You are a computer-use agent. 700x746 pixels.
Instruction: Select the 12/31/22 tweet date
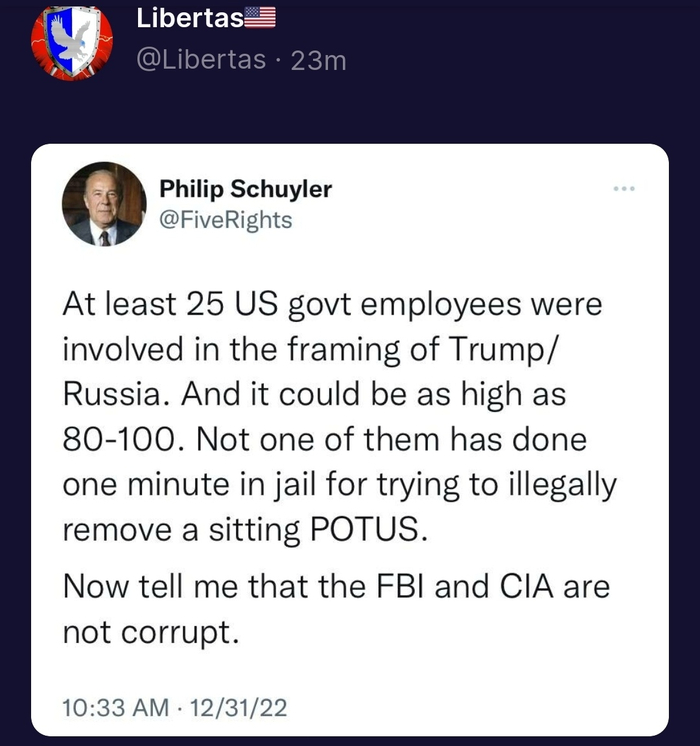point(238,708)
